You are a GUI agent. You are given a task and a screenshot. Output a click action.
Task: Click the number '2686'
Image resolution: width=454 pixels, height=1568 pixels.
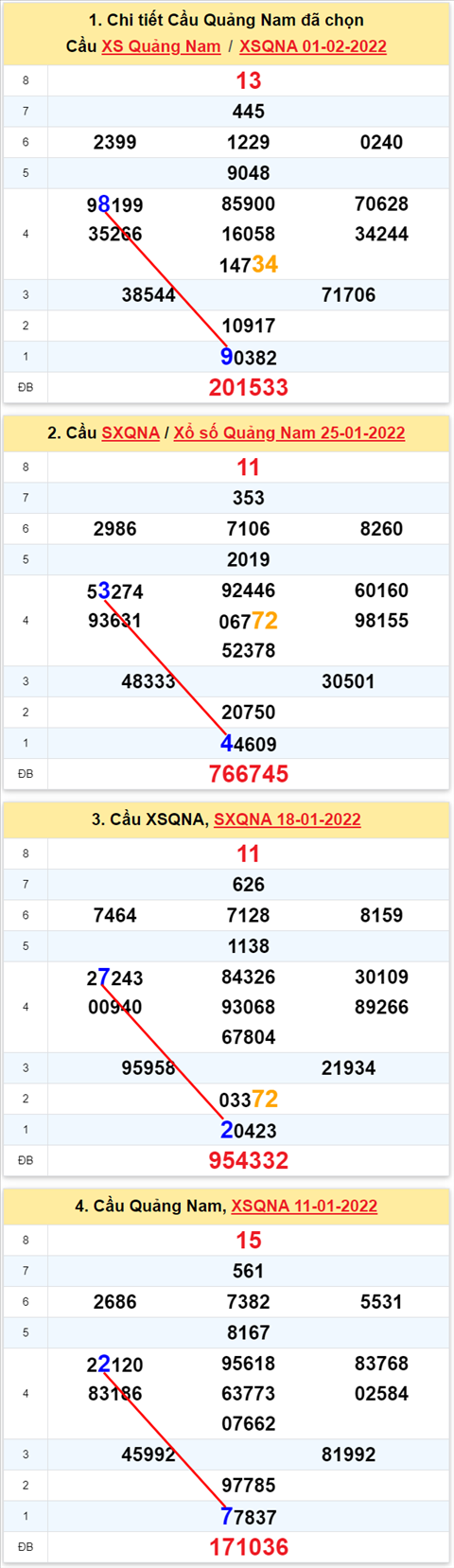coord(115,1302)
